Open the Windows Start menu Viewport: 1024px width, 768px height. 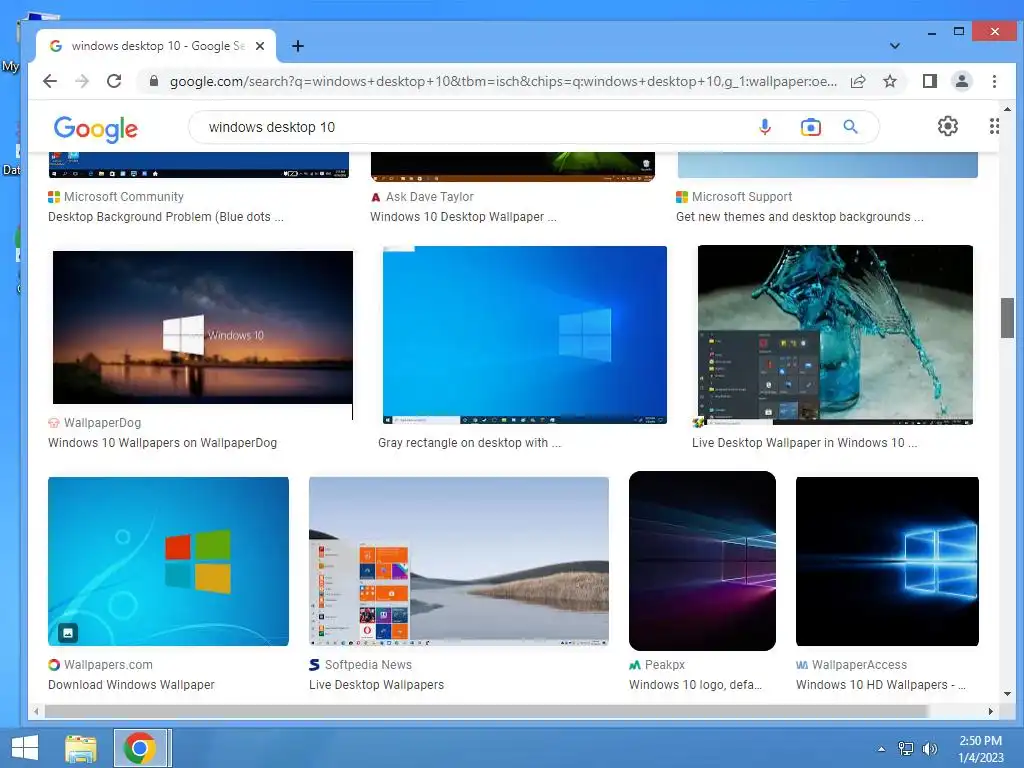tap(25, 748)
